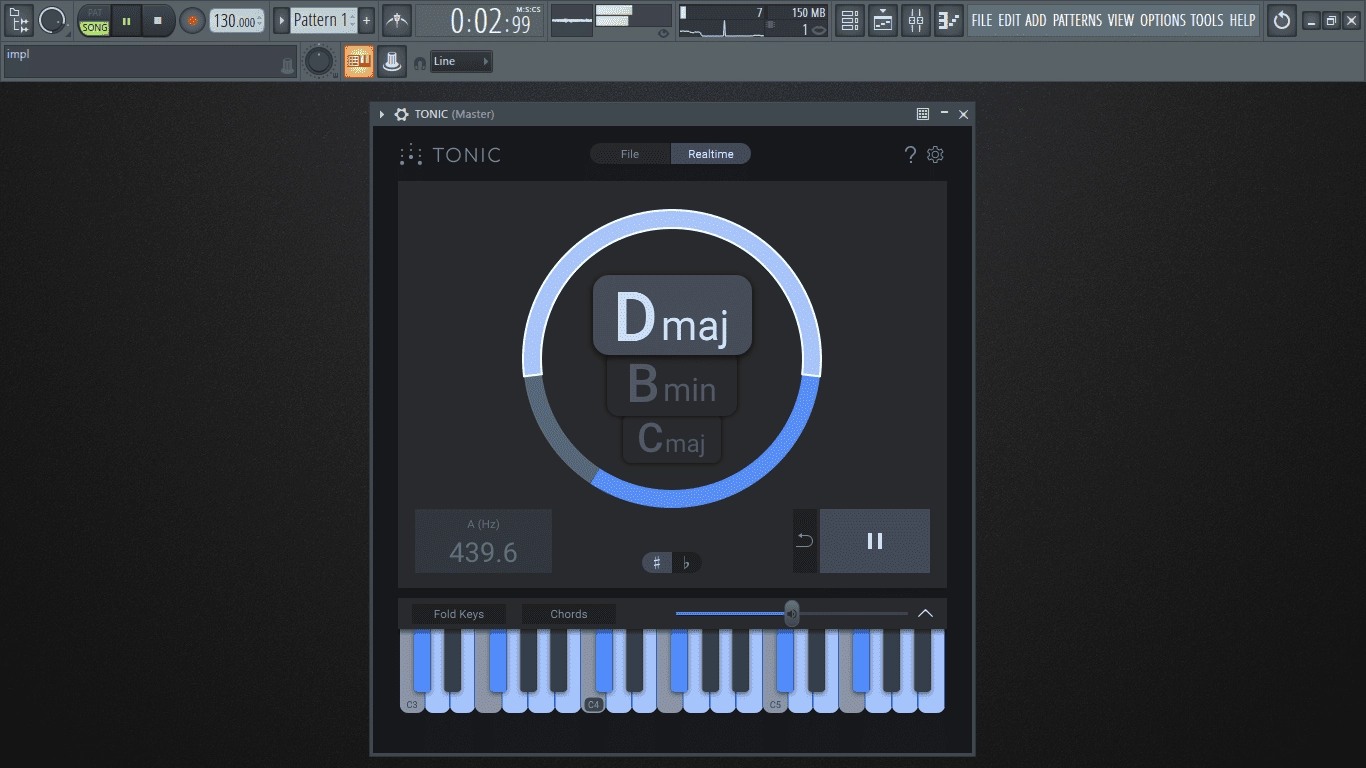Open the PATTERNS menu
This screenshot has height=768, width=1366.
click(1078, 20)
